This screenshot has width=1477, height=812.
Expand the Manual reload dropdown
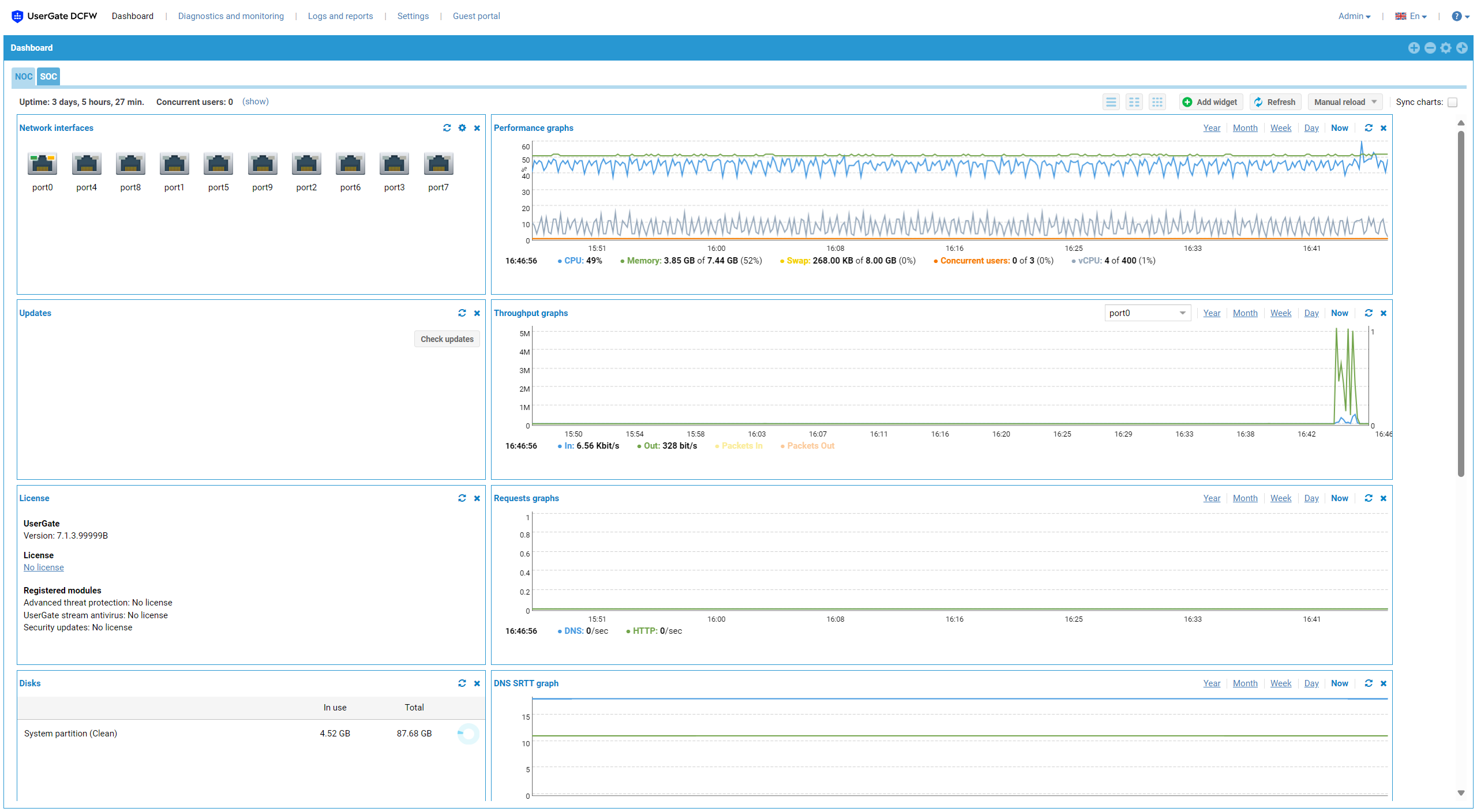pyautogui.click(x=1345, y=102)
